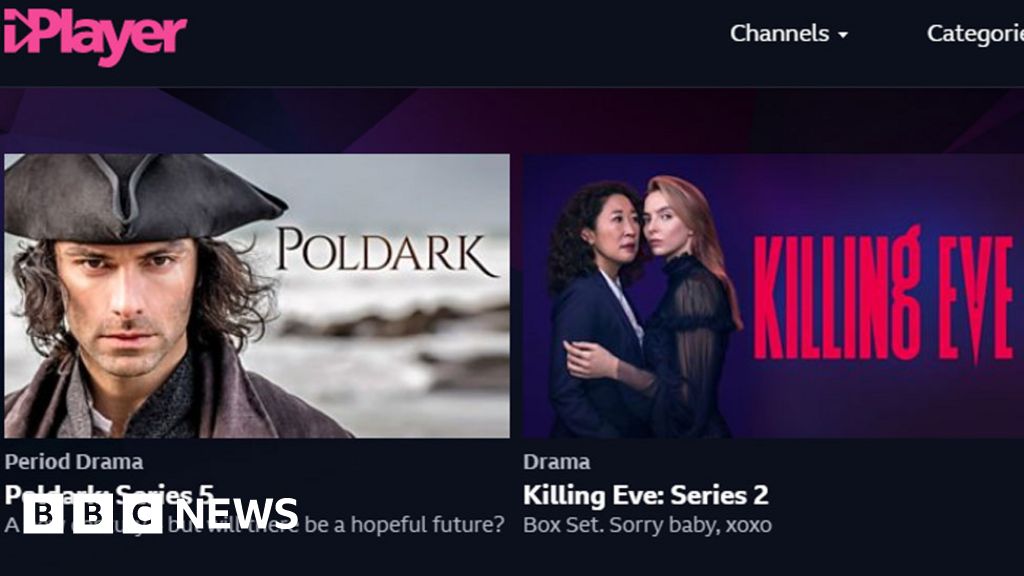Click the C block of the BBC logo
The image size is (1024, 576).
click(142, 514)
